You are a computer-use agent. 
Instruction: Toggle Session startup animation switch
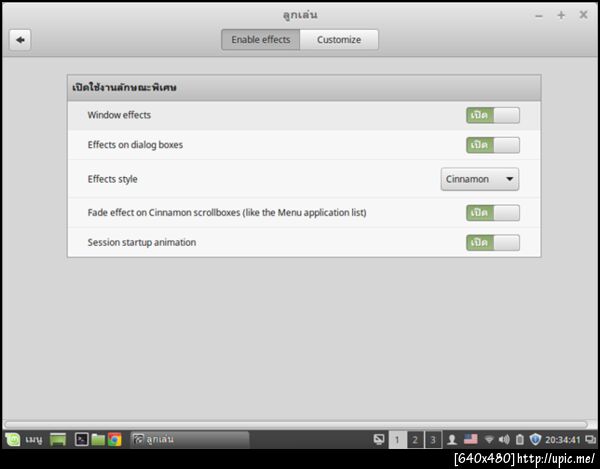(493, 243)
